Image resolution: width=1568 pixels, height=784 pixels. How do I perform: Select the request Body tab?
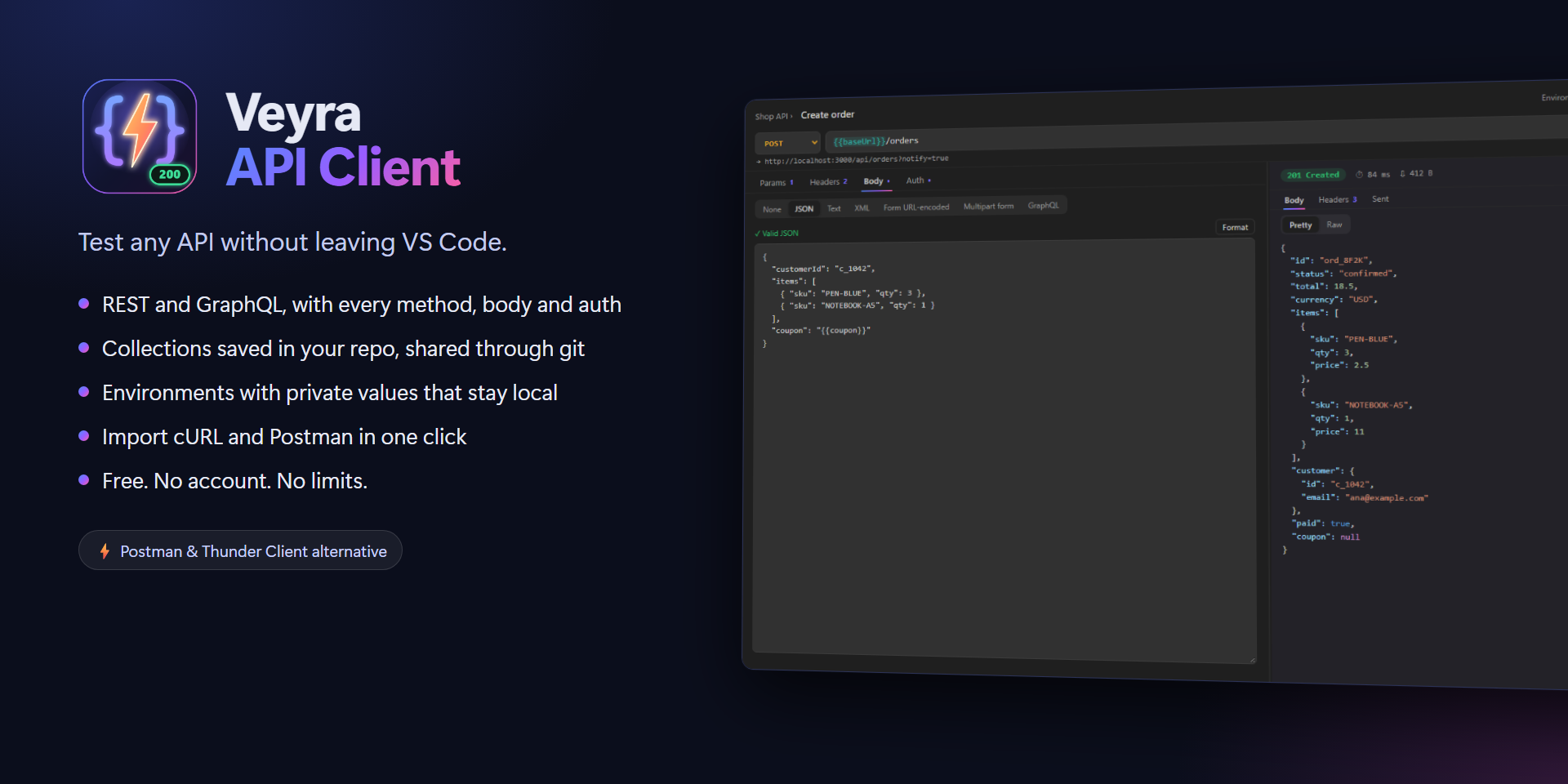[x=876, y=181]
